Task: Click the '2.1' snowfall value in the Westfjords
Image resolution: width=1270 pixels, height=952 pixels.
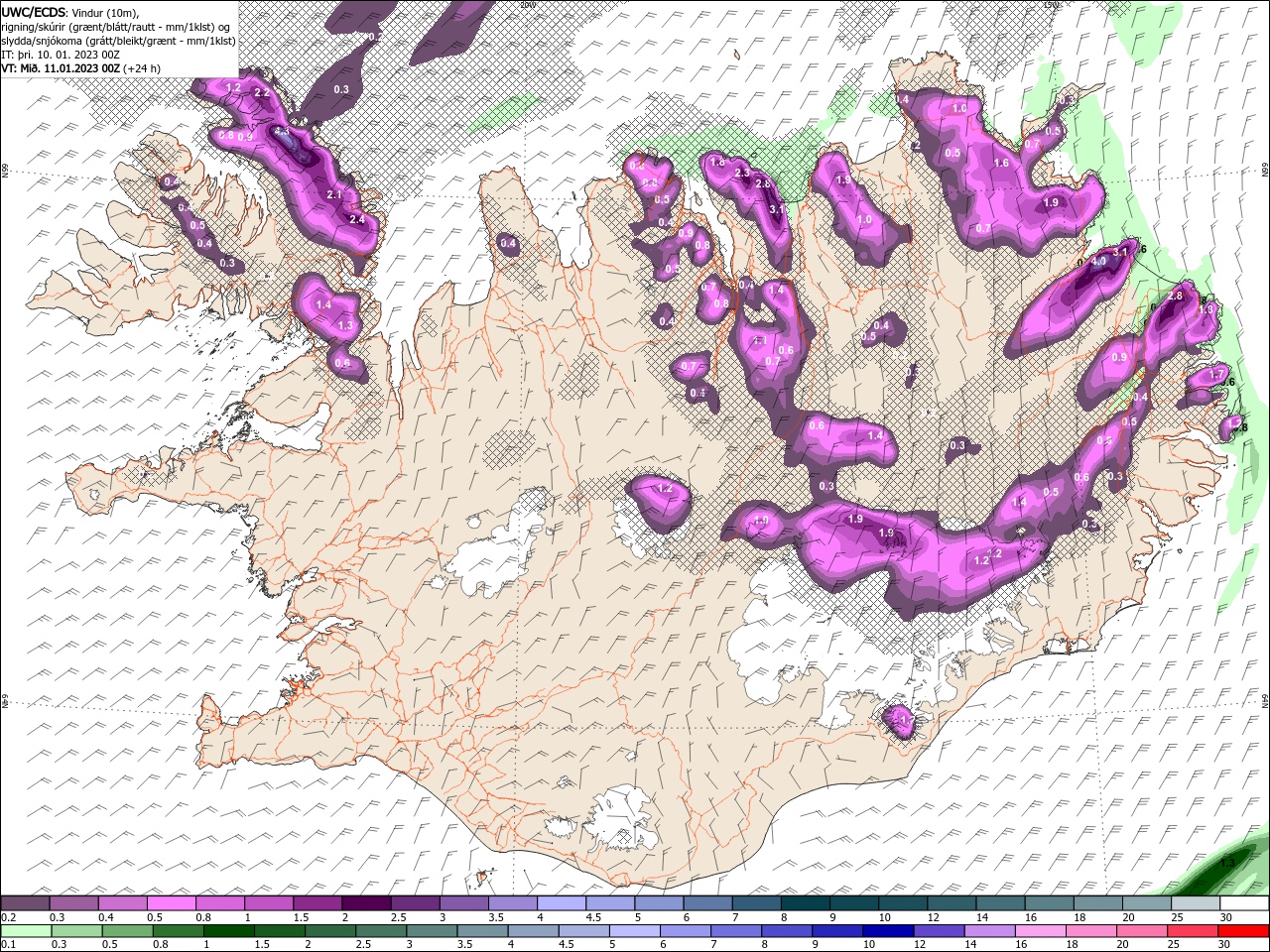Action: pos(334,194)
